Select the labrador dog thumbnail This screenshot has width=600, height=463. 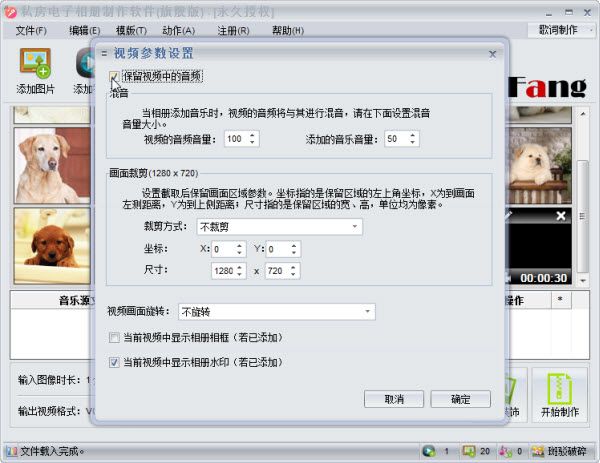pyautogui.click(x=52, y=166)
